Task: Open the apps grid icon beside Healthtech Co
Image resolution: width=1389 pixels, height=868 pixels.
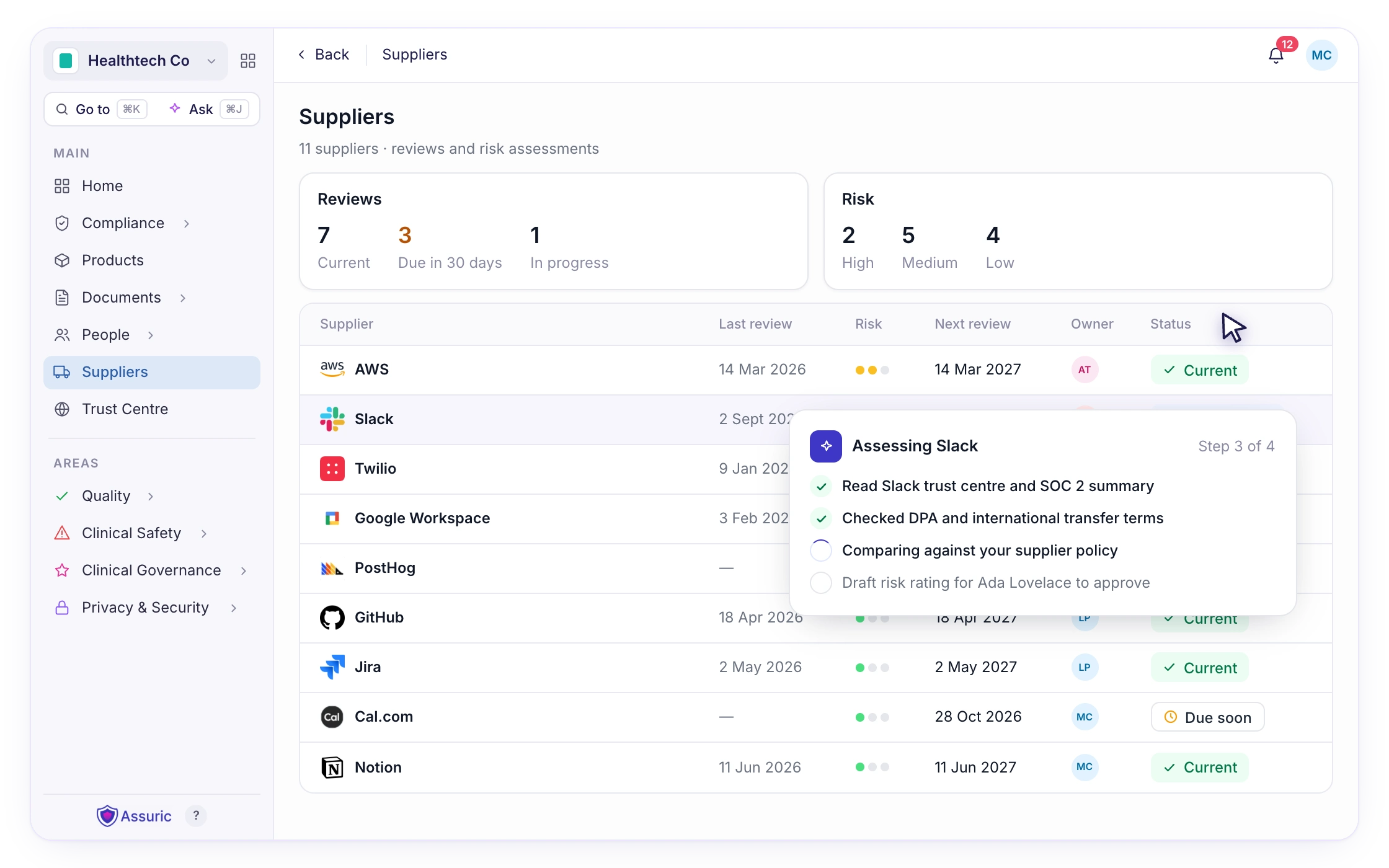Action: click(248, 61)
